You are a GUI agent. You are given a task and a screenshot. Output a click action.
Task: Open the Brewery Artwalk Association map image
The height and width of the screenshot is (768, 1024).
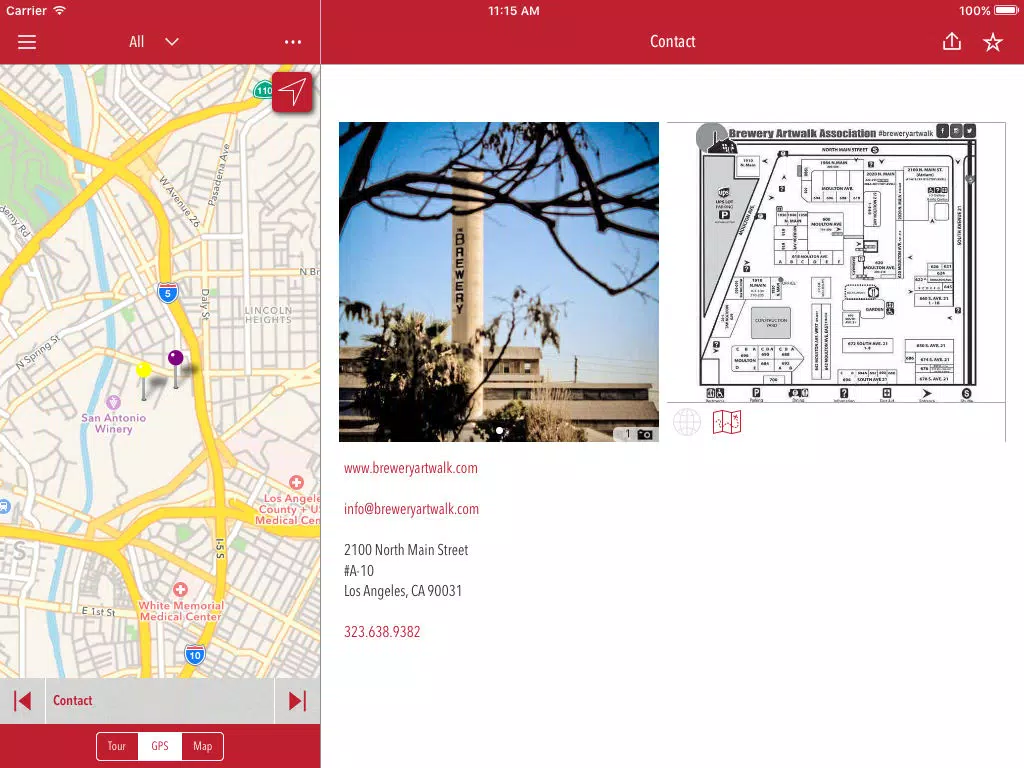click(x=836, y=263)
